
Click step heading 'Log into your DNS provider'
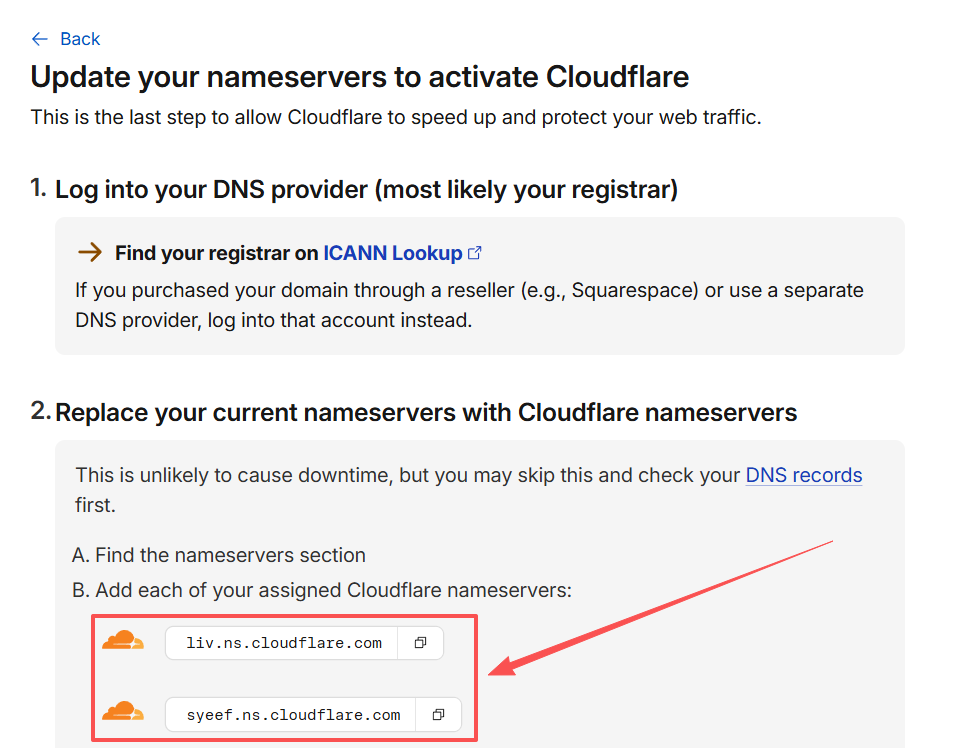tap(366, 189)
